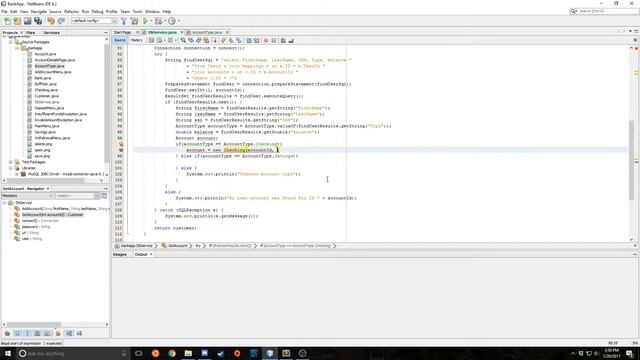This screenshot has height=360, width=640.
Task: Run the project with the green play icon
Action: tap(145, 21)
